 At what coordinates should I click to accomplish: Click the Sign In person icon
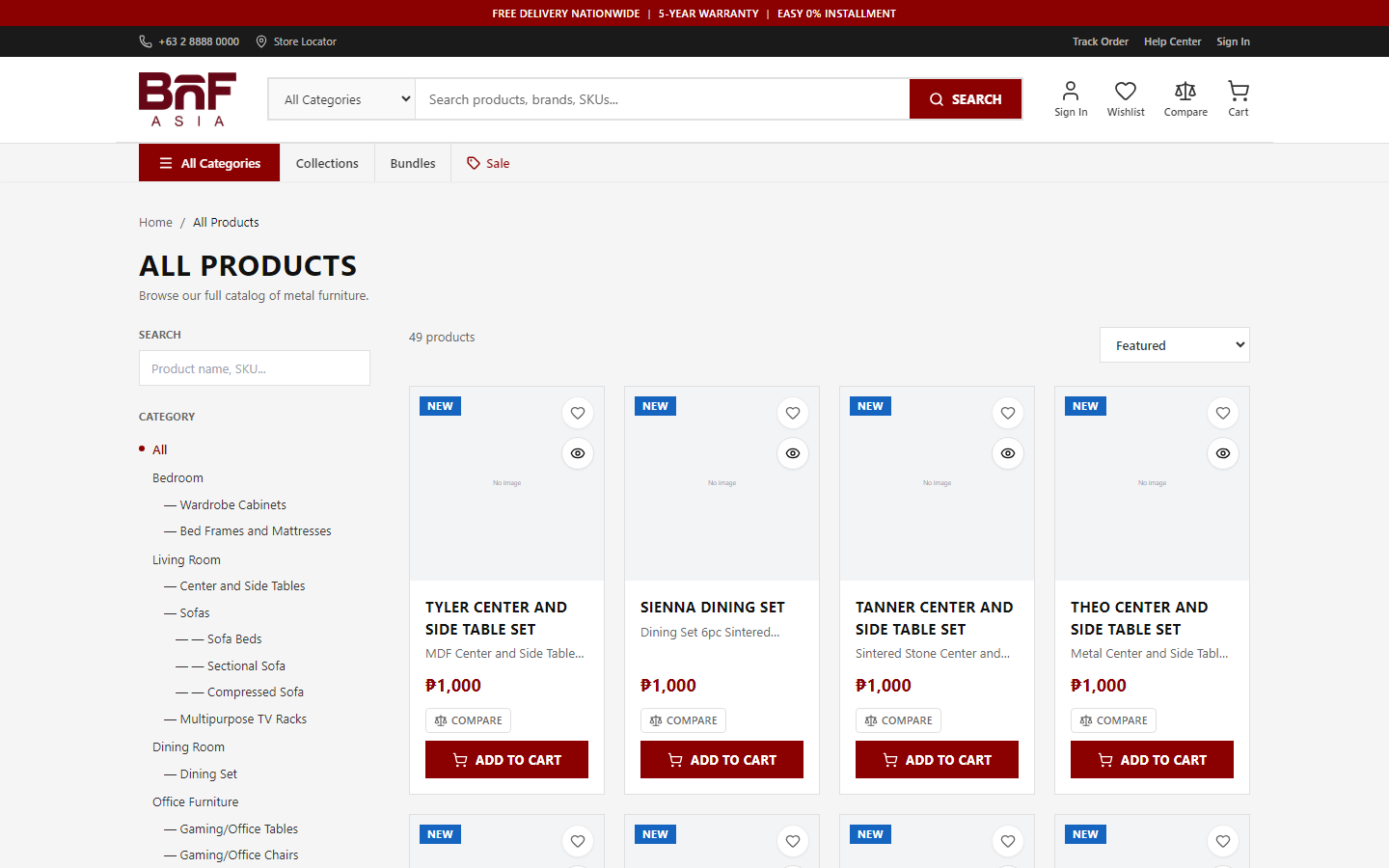pos(1071,98)
